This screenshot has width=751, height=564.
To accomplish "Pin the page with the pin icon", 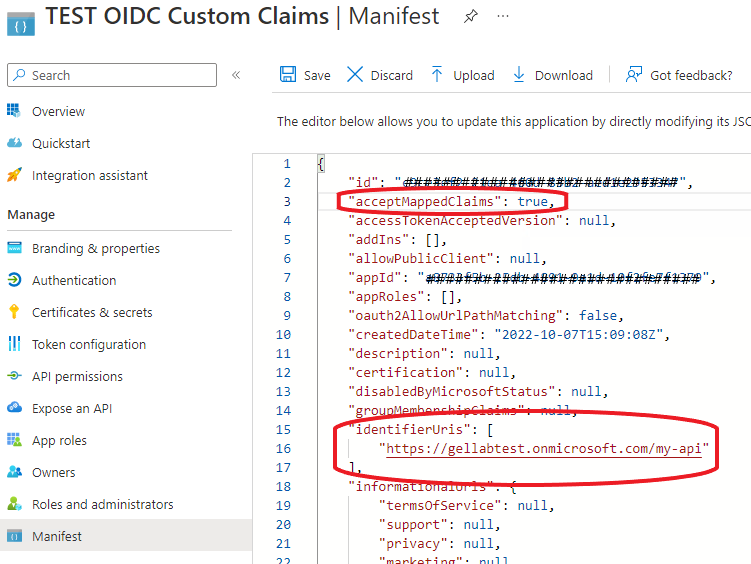I will [x=471, y=17].
